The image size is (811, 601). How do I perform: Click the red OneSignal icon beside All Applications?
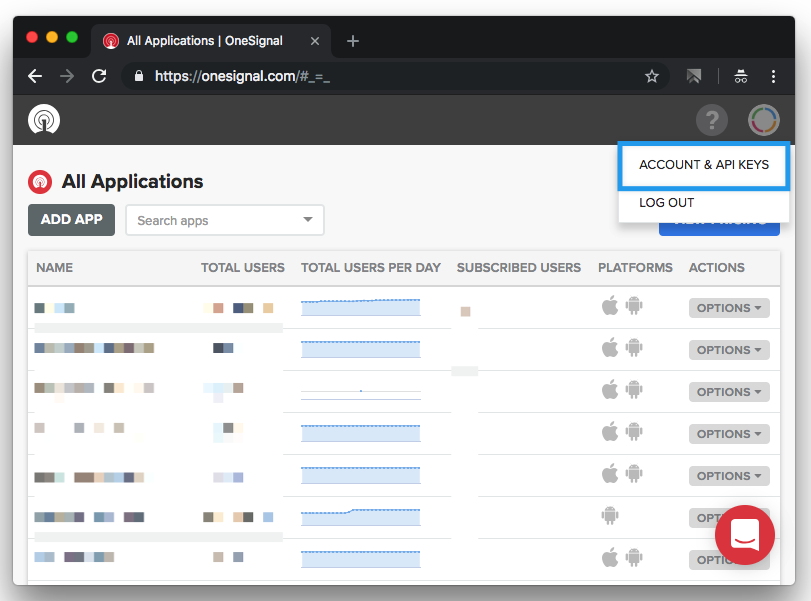[x=40, y=182]
